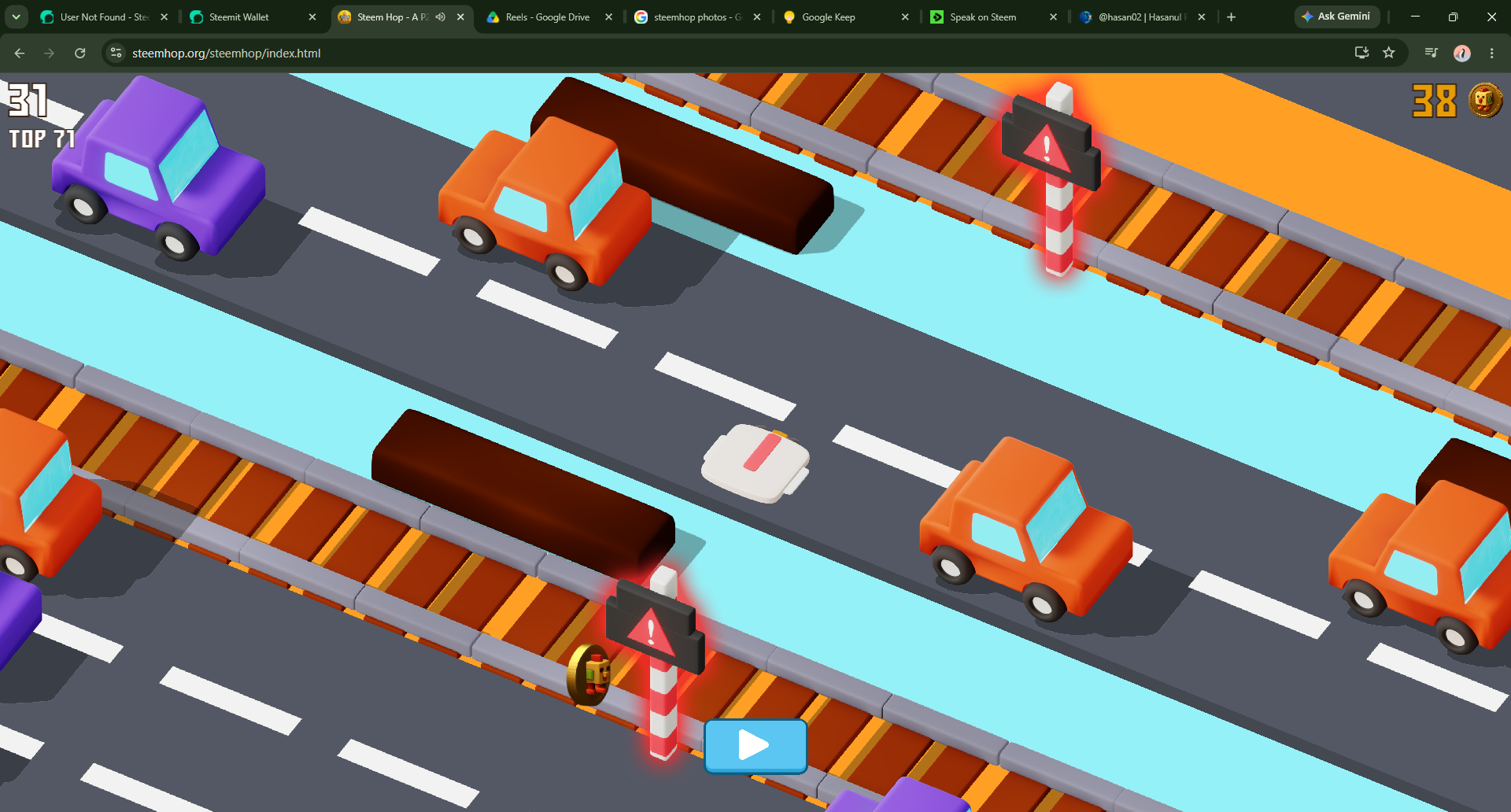Reload the current page

[79, 53]
